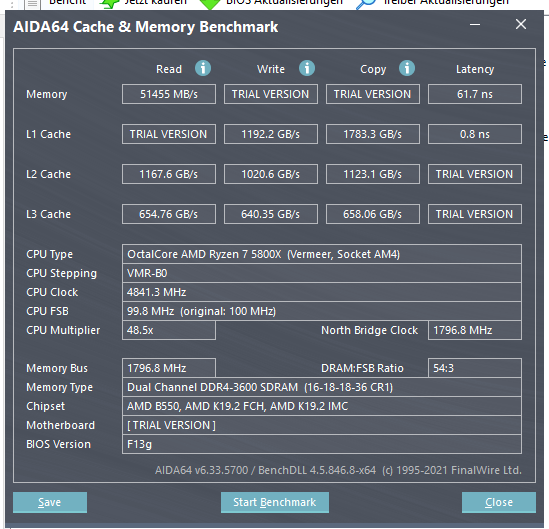Click the Close button

499,502
